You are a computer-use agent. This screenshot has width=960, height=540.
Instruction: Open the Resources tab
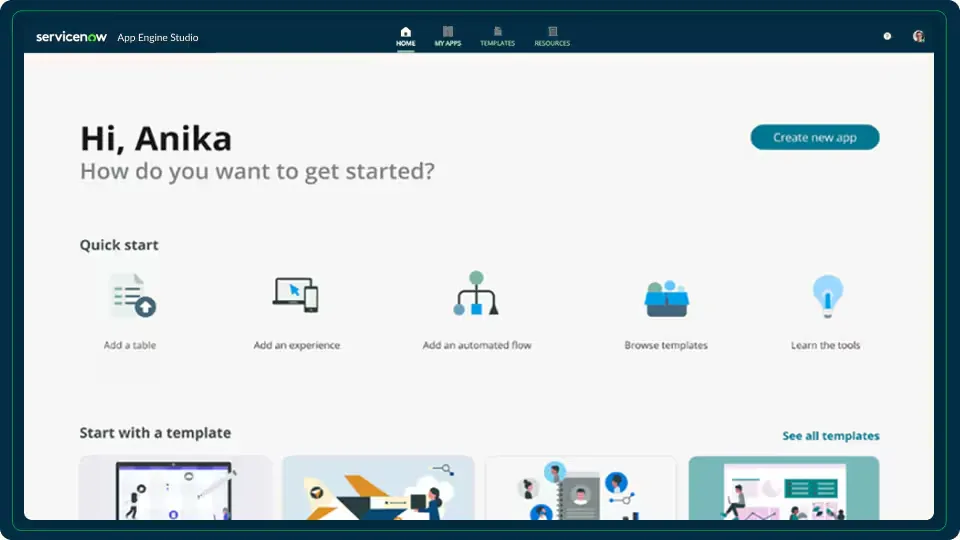pyautogui.click(x=552, y=37)
